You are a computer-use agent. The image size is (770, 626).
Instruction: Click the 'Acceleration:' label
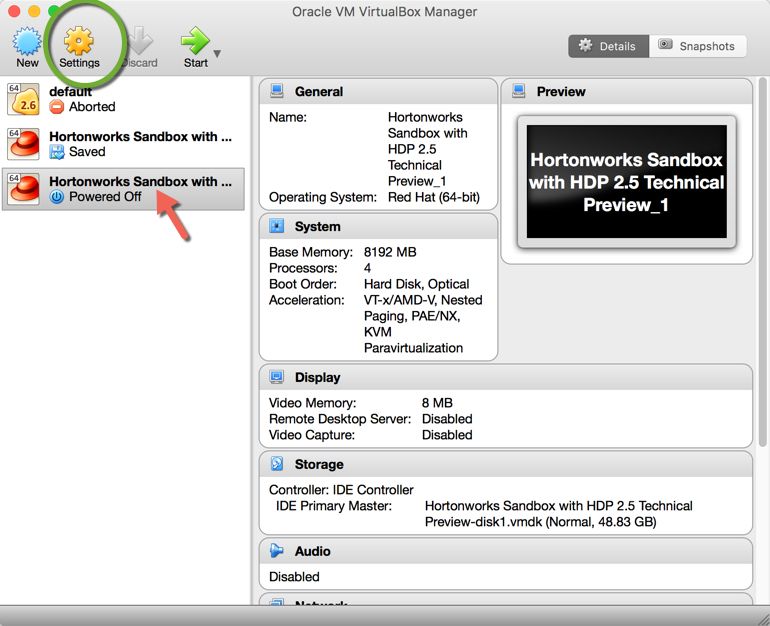pos(306,300)
